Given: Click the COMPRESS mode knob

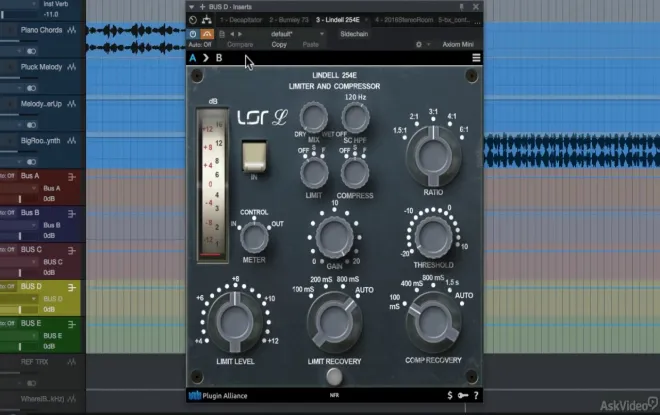Looking at the screenshot, I should pyautogui.click(x=355, y=173).
